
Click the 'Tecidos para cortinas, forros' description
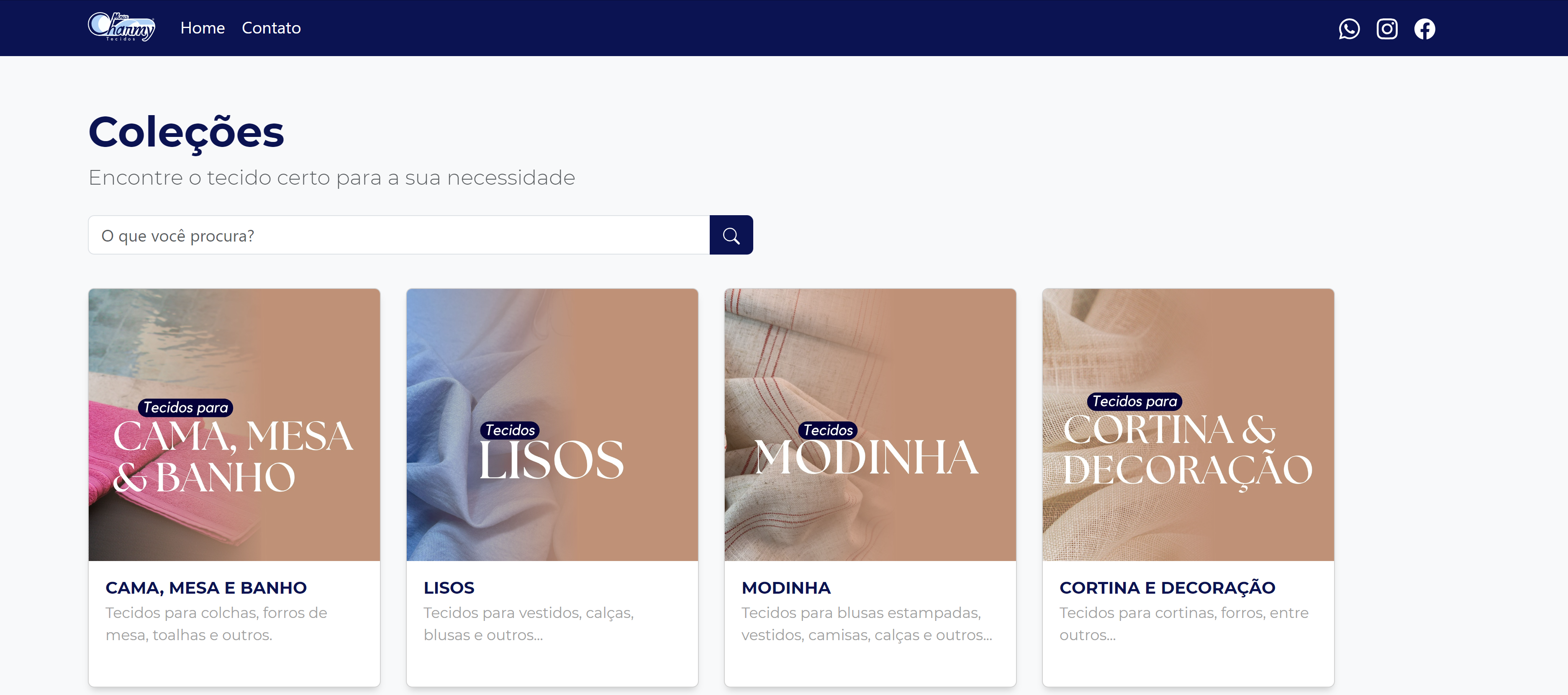[1183, 624]
